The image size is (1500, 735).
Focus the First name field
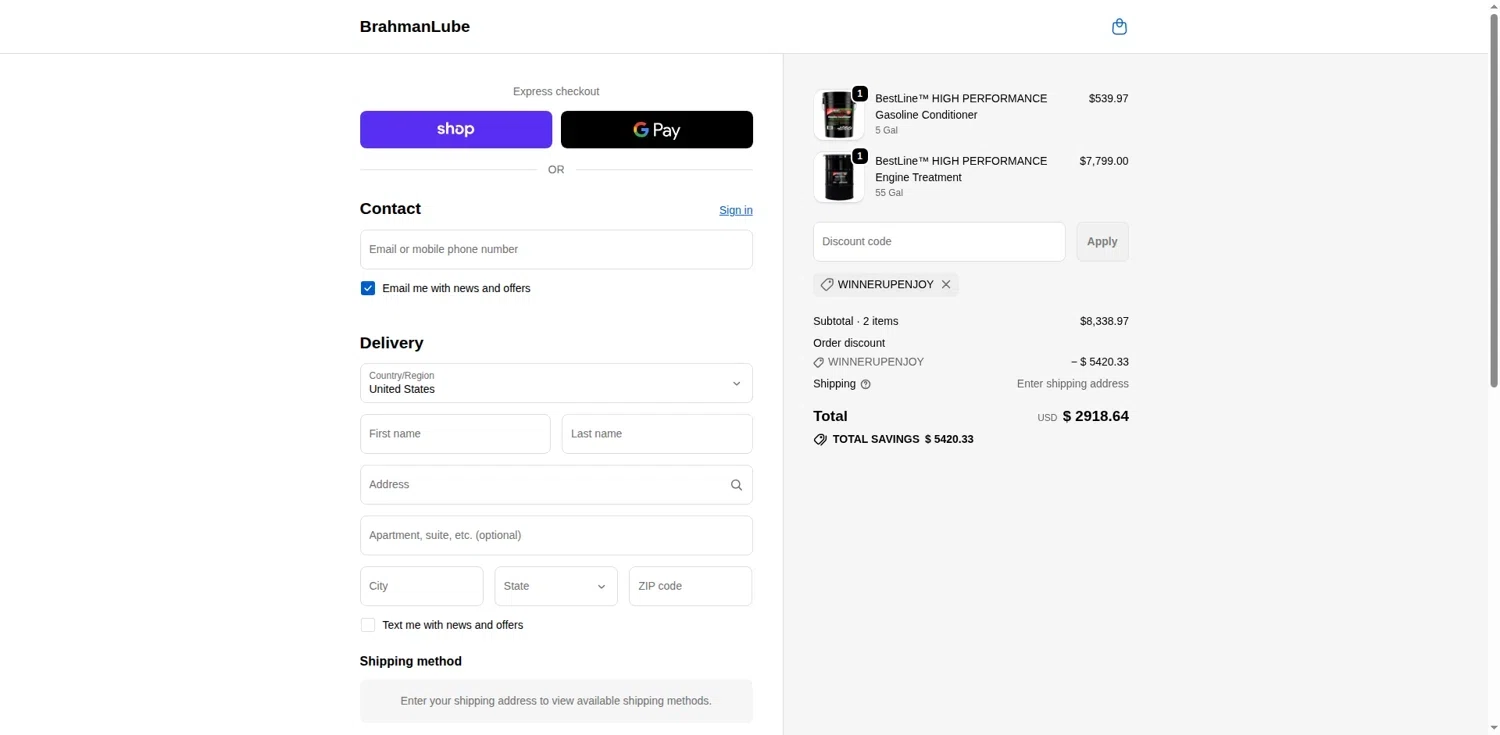[455, 434]
